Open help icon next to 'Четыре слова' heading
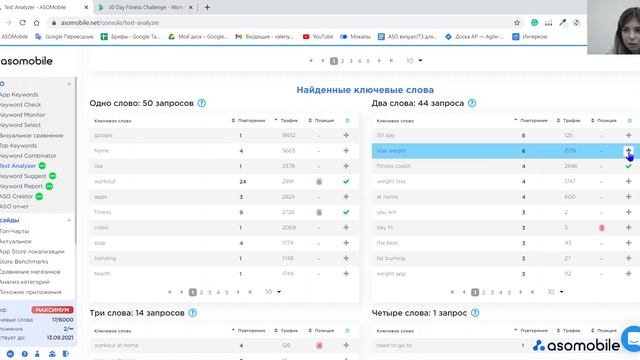 [x=475, y=313]
